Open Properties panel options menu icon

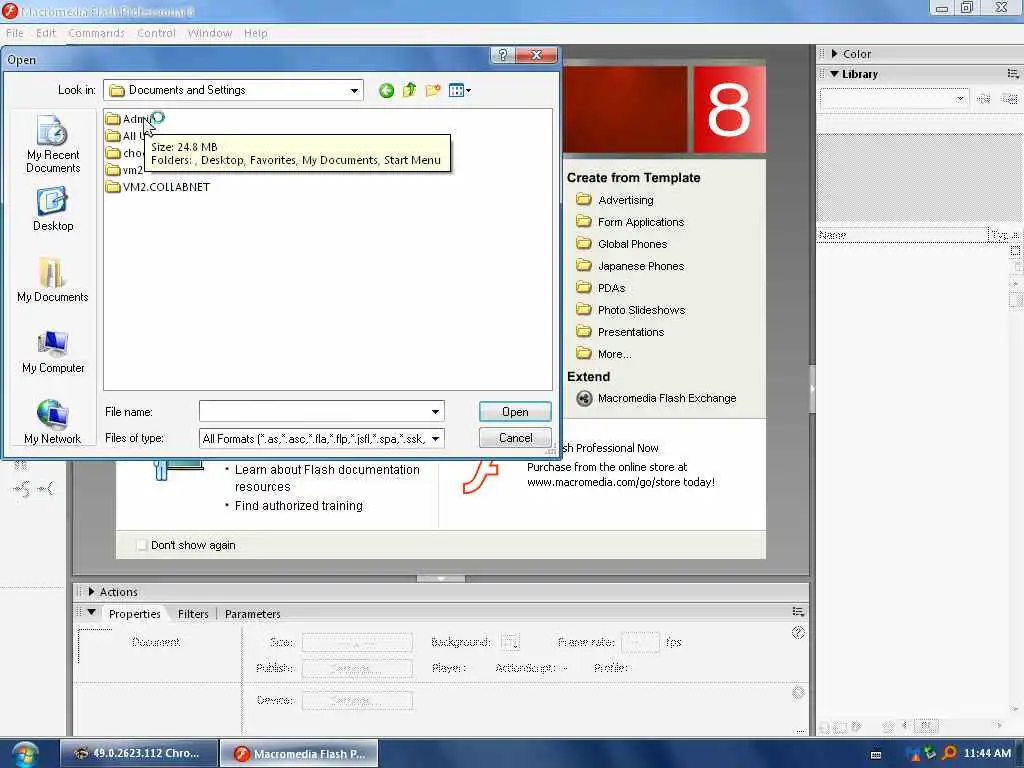(798, 612)
